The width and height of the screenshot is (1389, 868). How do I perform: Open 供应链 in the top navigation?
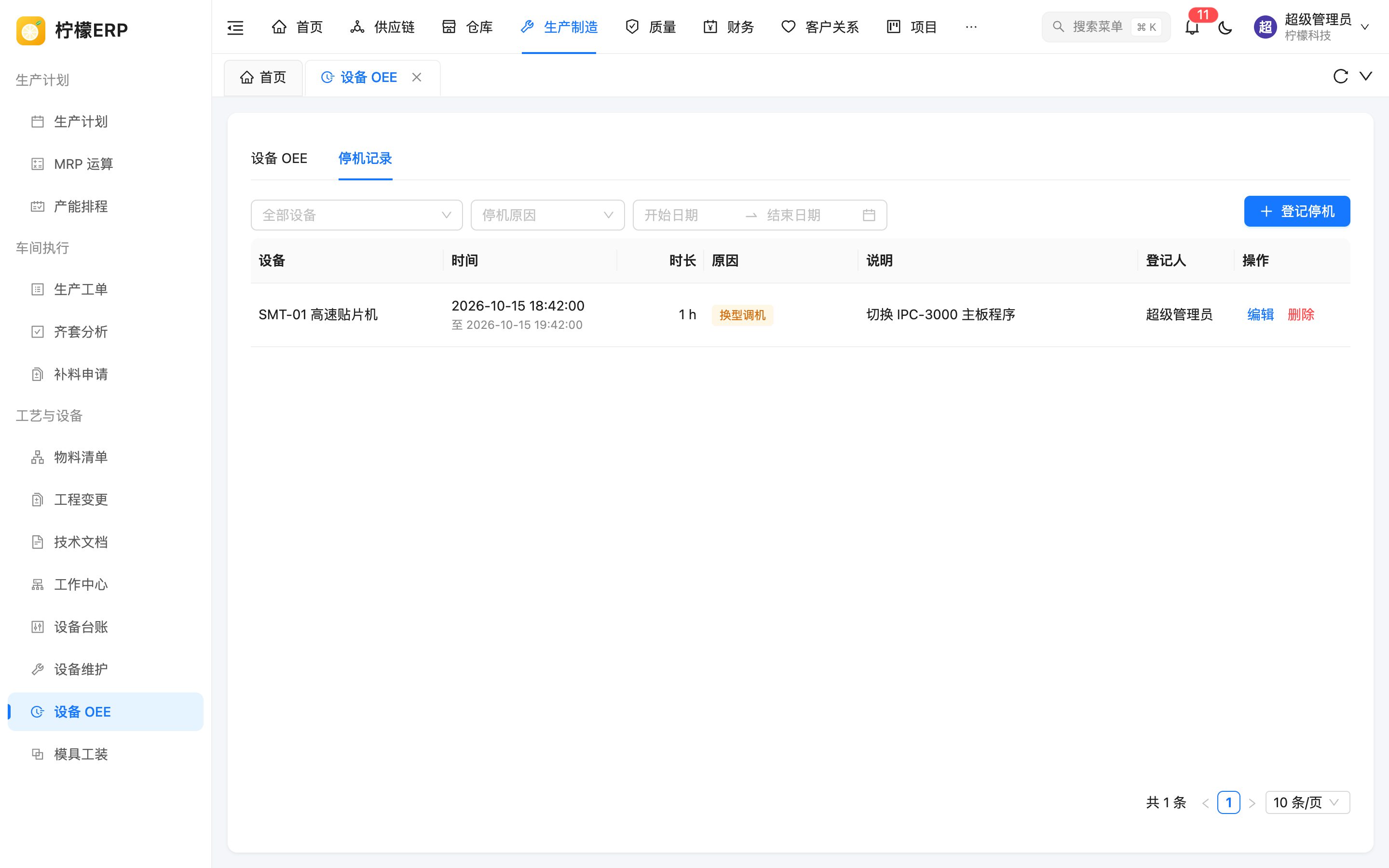point(382,27)
